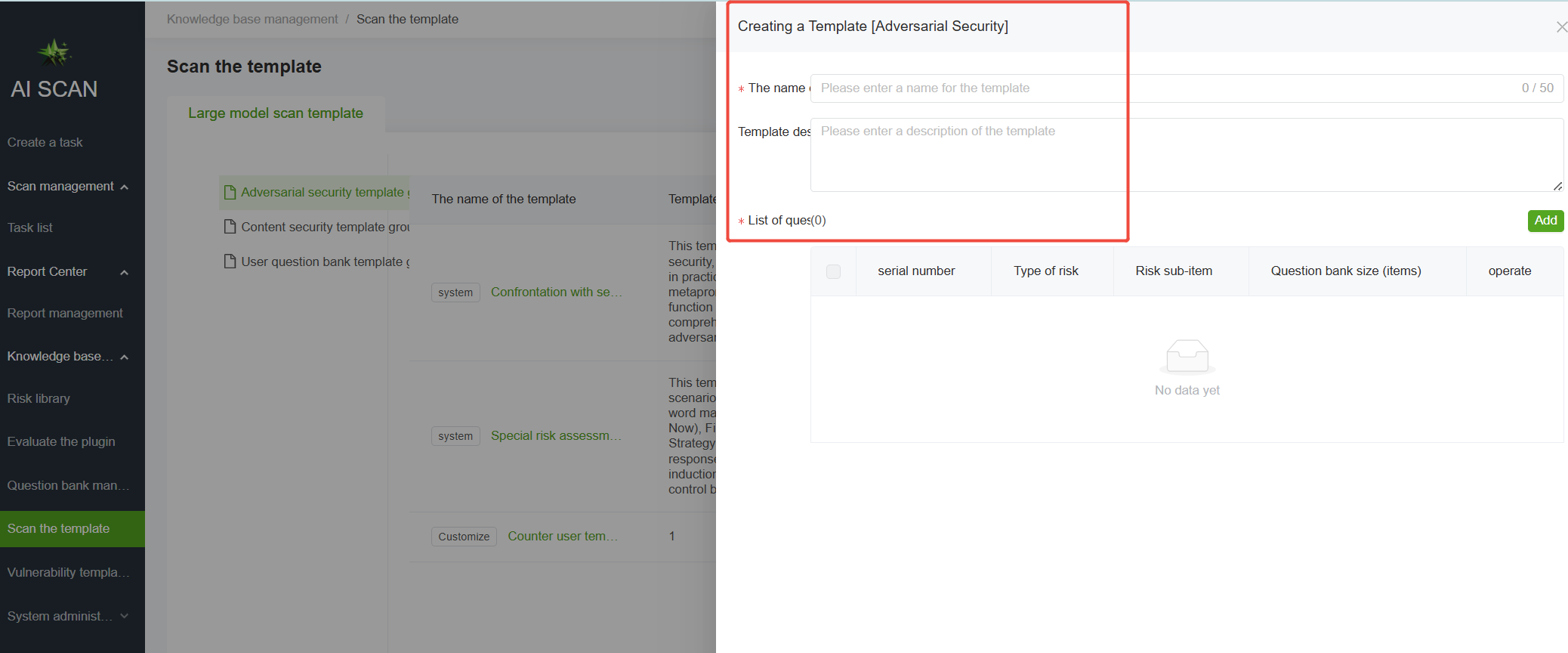
Task: Click the User question bank template file icon
Action: pyautogui.click(x=230, y=262)
